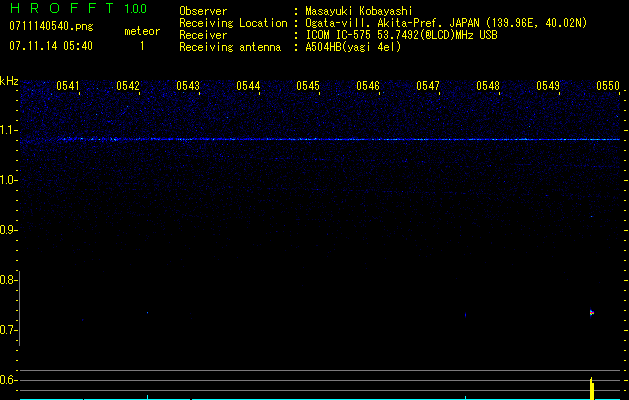Click the 0543 time marker
The height and width of the screenshot is (400, 629).
point(188,86)
